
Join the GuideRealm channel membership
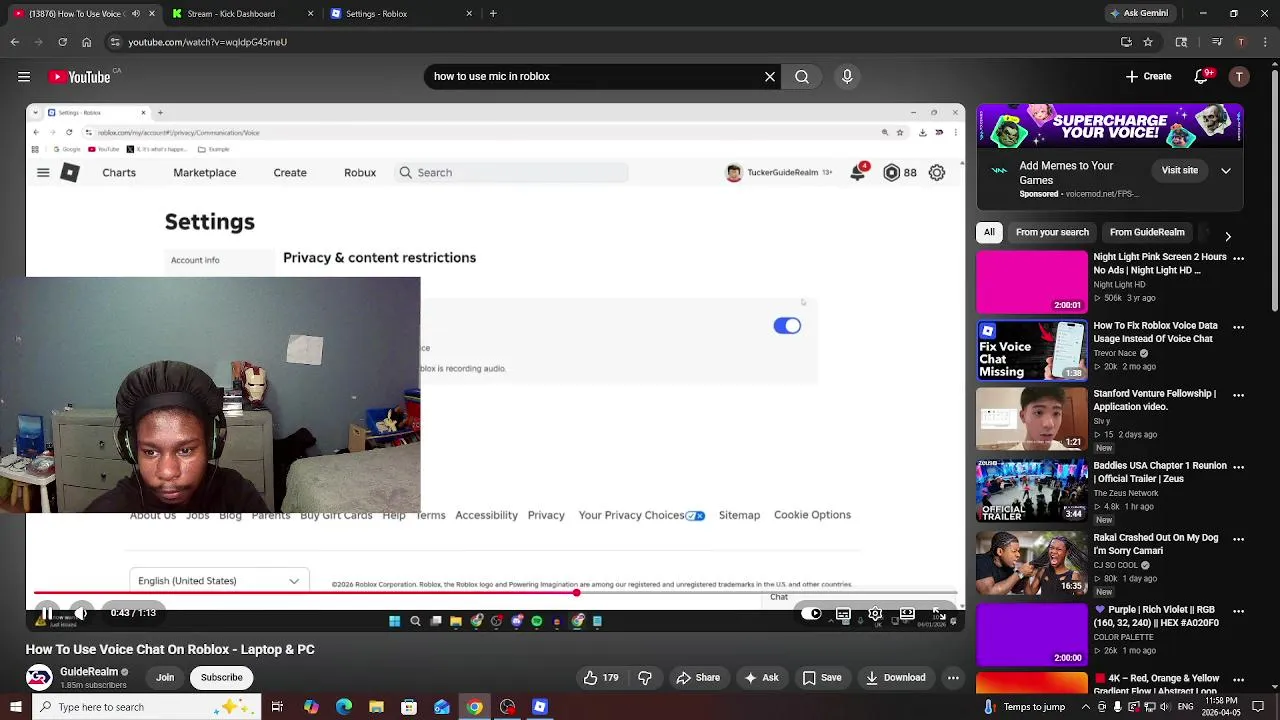pyautogui.click(x=165, y=677)
